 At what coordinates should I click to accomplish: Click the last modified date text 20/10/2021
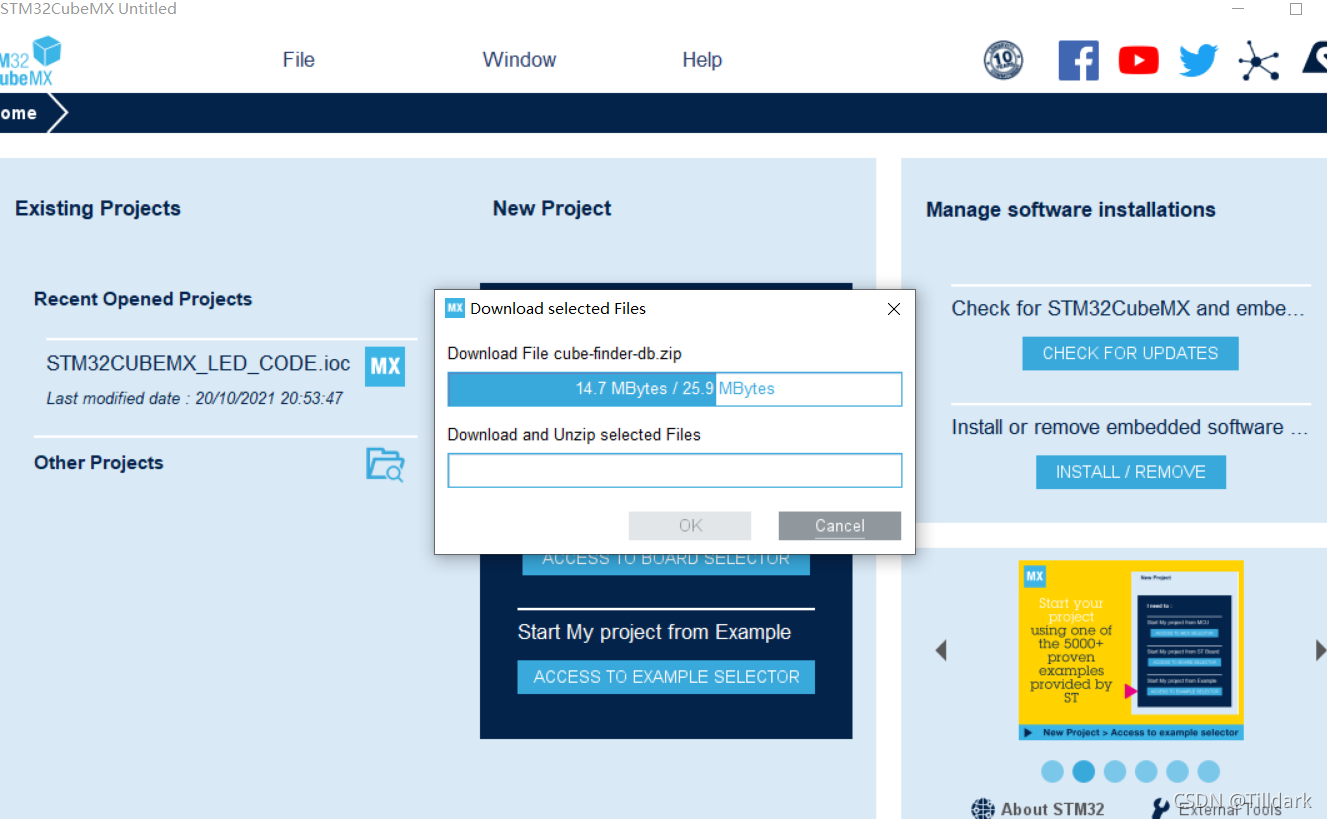point(194,398)
